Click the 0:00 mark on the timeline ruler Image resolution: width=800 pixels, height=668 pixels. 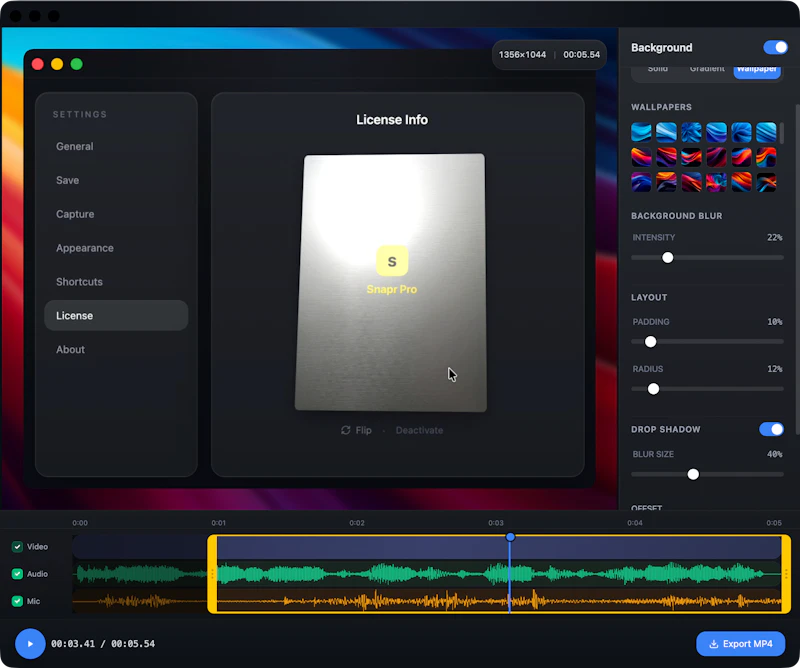coord(80,523)
